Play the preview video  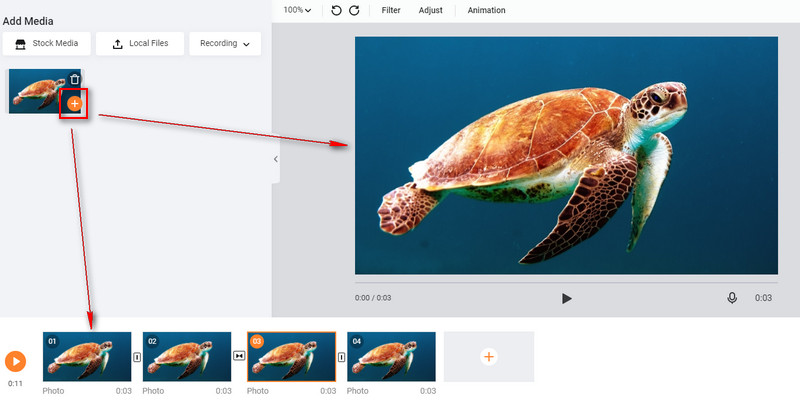[x=566, y=298]
